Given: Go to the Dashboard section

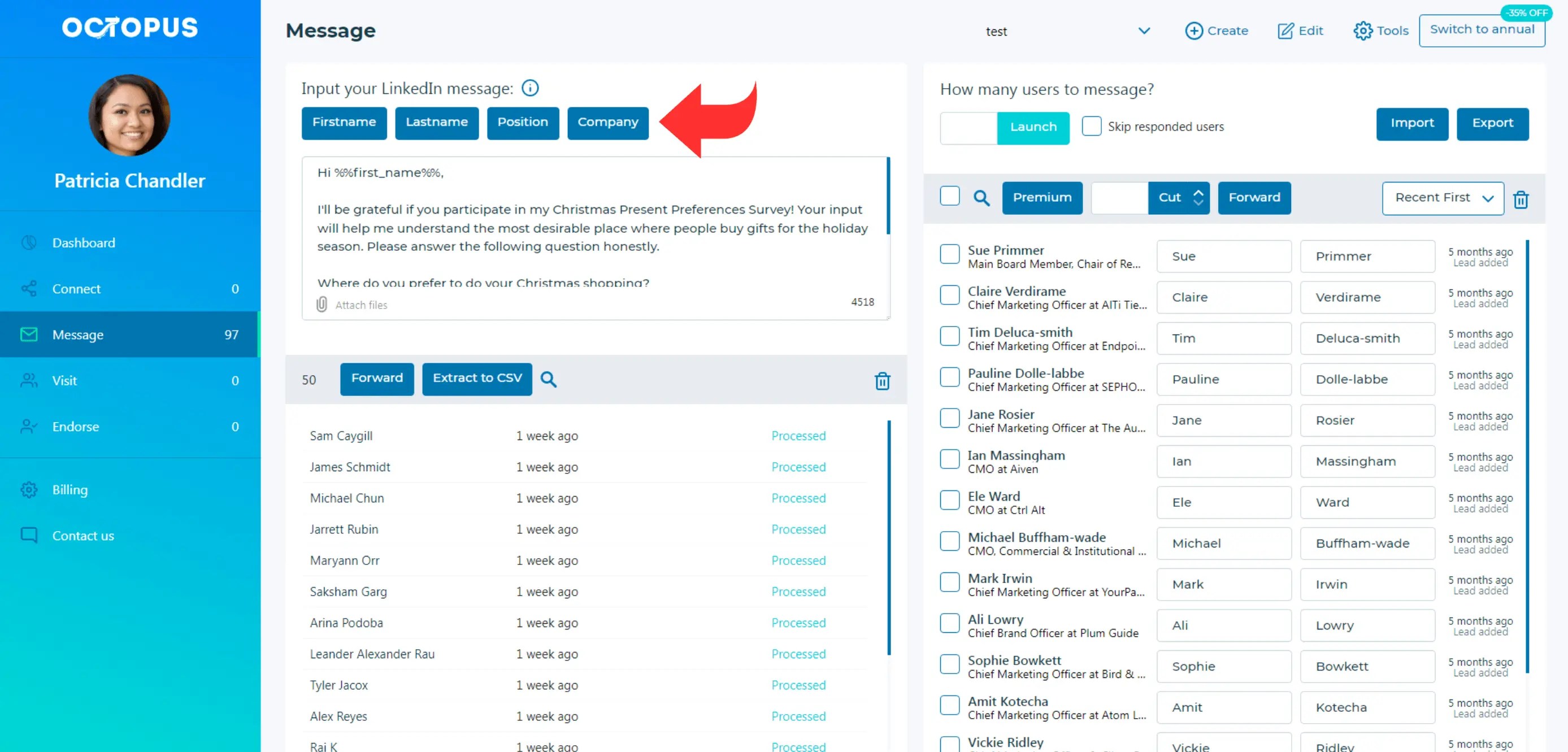Looking at the screenshot, I should [x=84, y=242].
